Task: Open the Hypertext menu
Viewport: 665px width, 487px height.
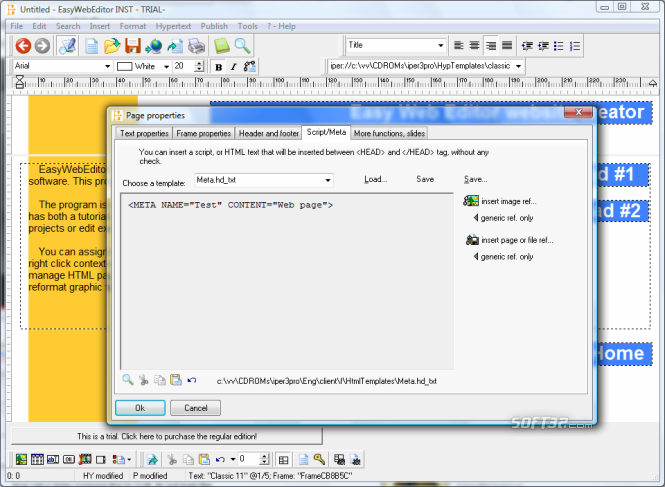Action: point(173,26)
